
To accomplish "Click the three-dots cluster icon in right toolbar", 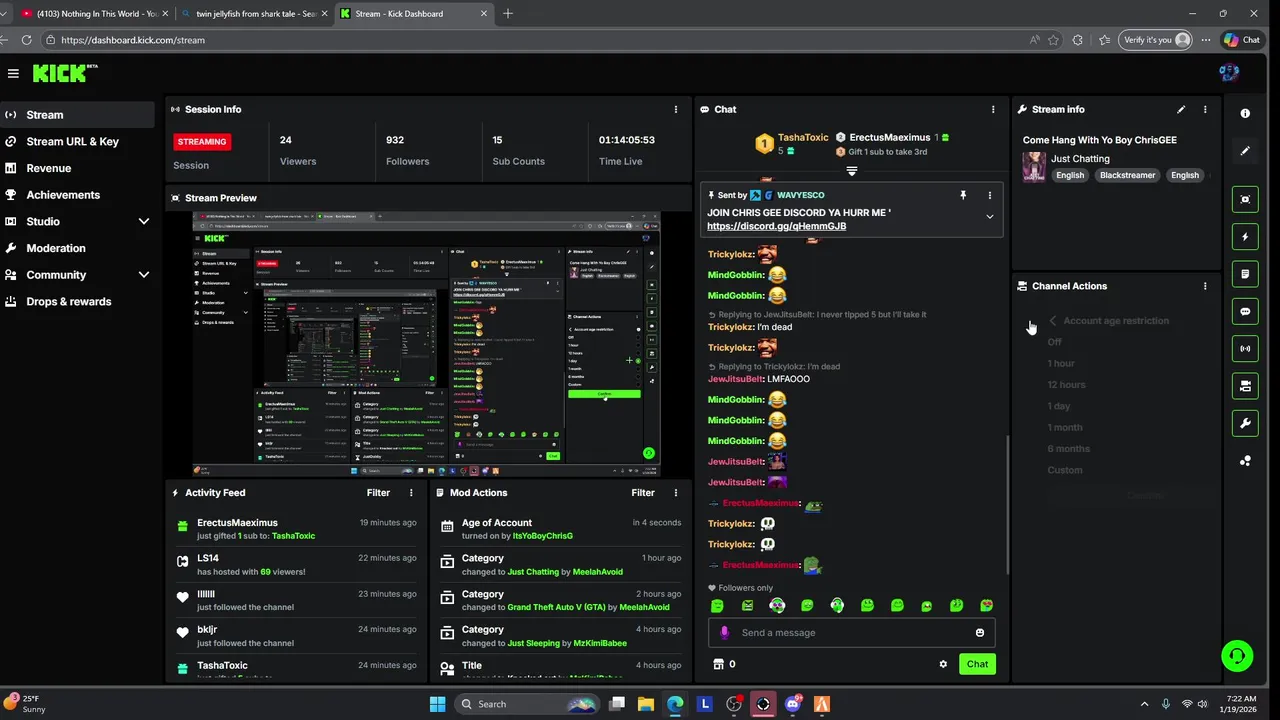I will [1245, 460].
